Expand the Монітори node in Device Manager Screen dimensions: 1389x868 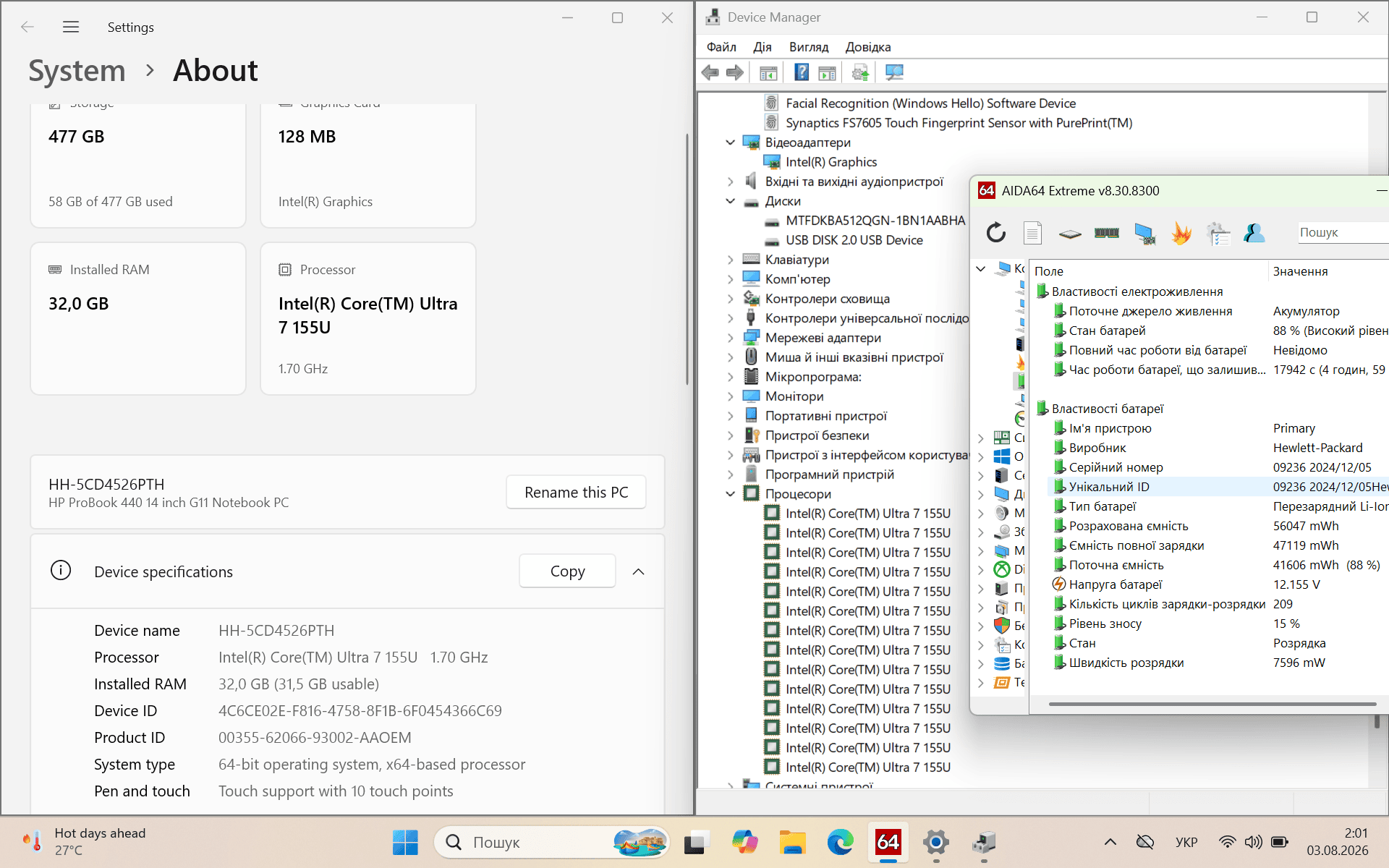[731, 396]
